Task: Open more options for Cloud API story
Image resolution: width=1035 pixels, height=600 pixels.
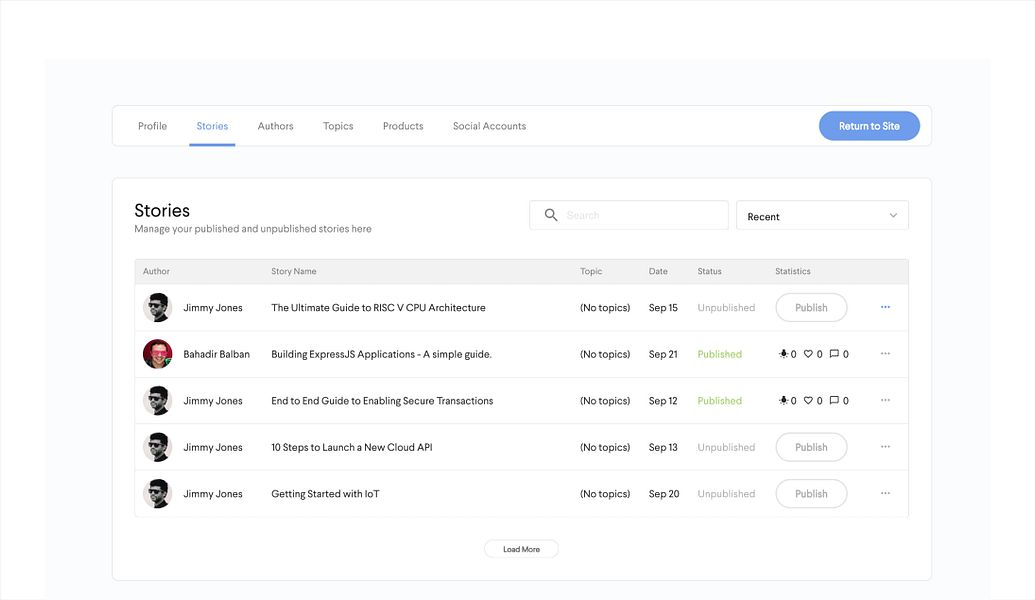Action: 885,447
